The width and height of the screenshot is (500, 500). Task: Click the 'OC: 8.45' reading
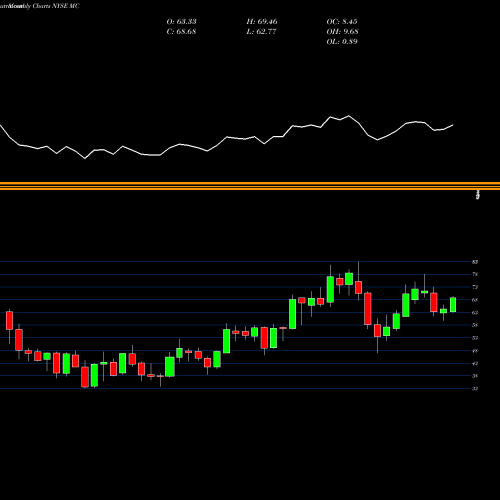(x=342, y=22)
